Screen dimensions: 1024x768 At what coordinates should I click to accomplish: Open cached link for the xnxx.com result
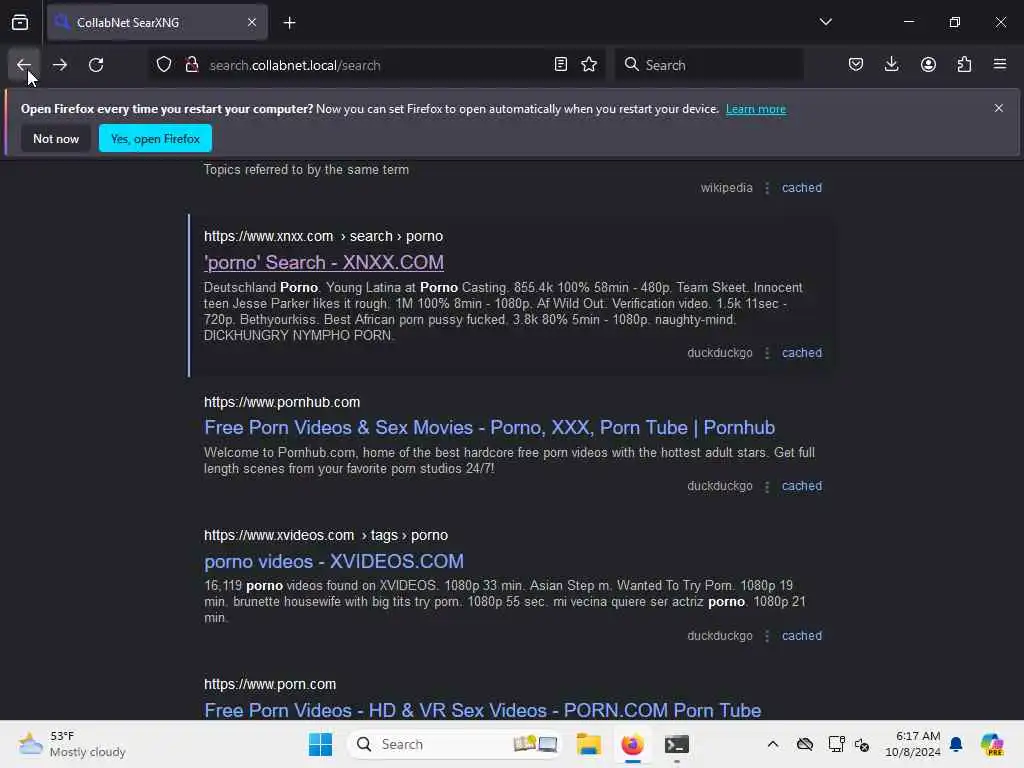(802, 353)
